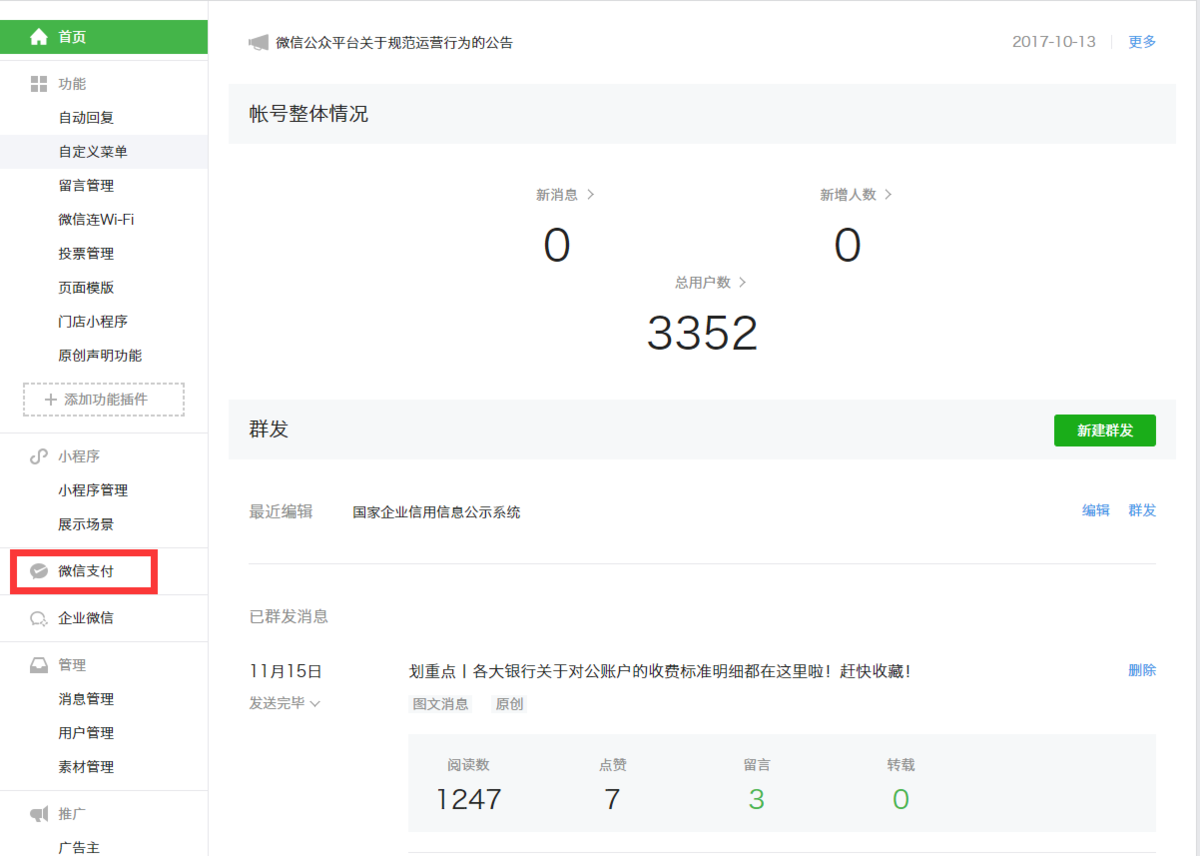The width and height of the screenshot is (1200, 856).
Task: Expand 新消息 via its arrow
Action: tap(591, 195)
